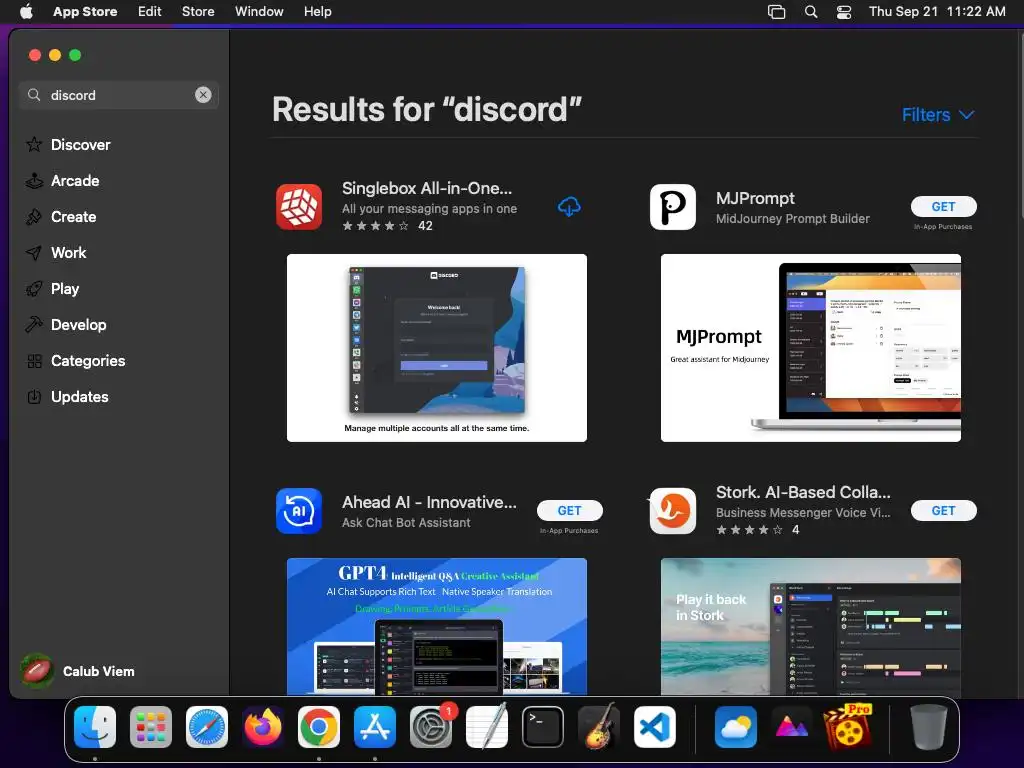Open the Help menu
The height and width of the screenshot is (768, 1024).
[317, 12]
